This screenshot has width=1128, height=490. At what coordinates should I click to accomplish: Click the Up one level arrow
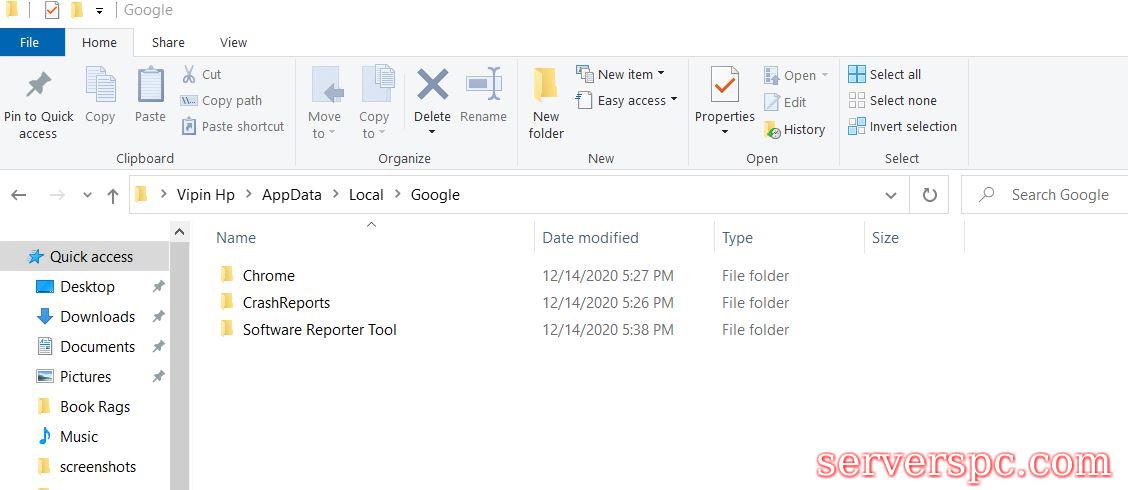(x=112, y=196)
